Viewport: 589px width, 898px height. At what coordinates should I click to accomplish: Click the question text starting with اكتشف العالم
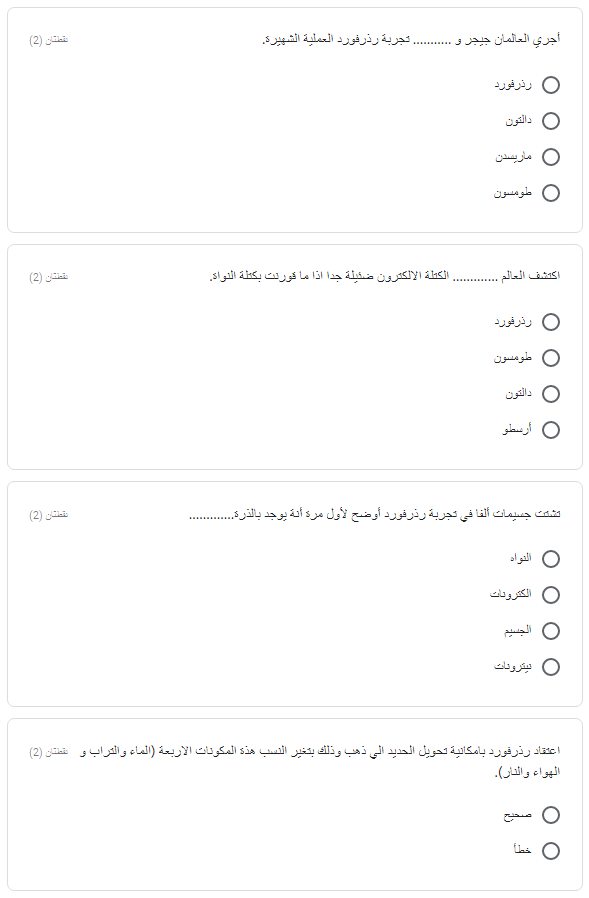[384, 277]
